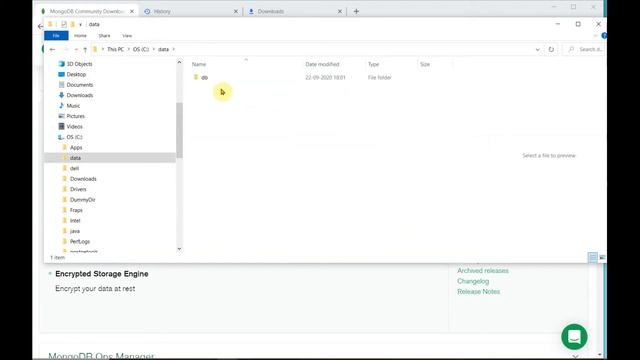Click the Search data input box
This screenshot has height=360, width=640.
[584, 49]
